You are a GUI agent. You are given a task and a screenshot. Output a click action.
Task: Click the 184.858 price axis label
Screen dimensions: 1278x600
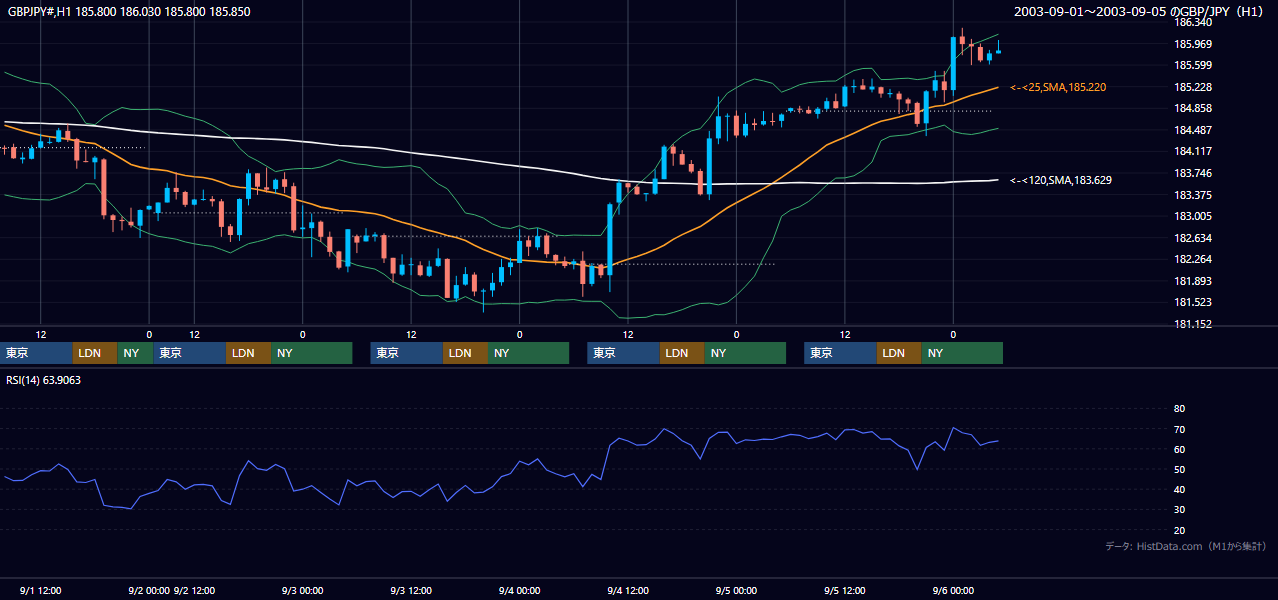[1193, 109]
